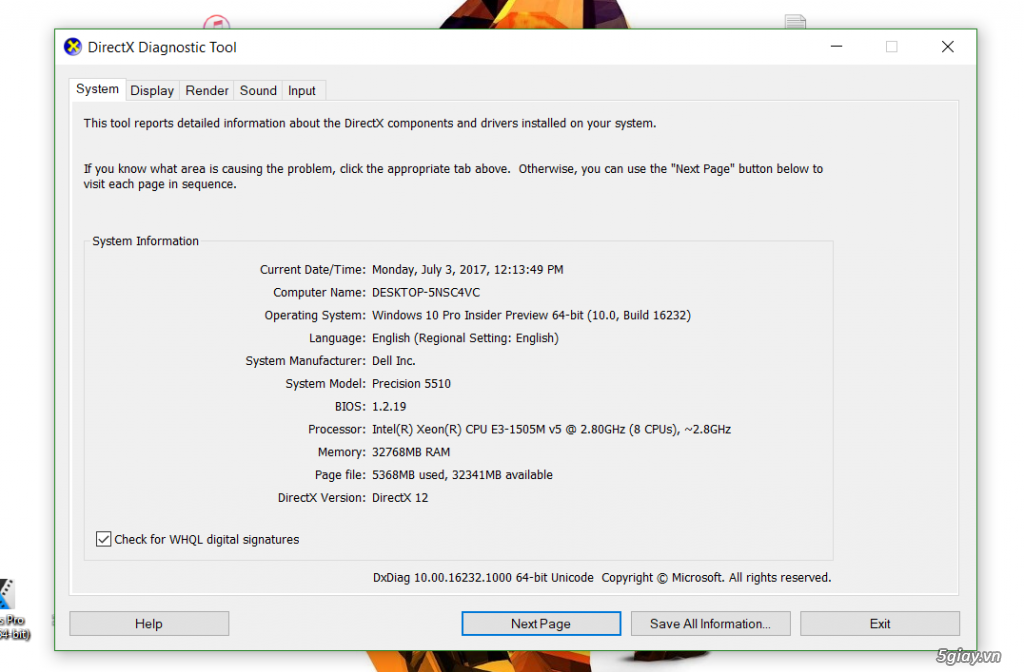Switch to the Display tab
1024x672 pixels.
point(152,90)
